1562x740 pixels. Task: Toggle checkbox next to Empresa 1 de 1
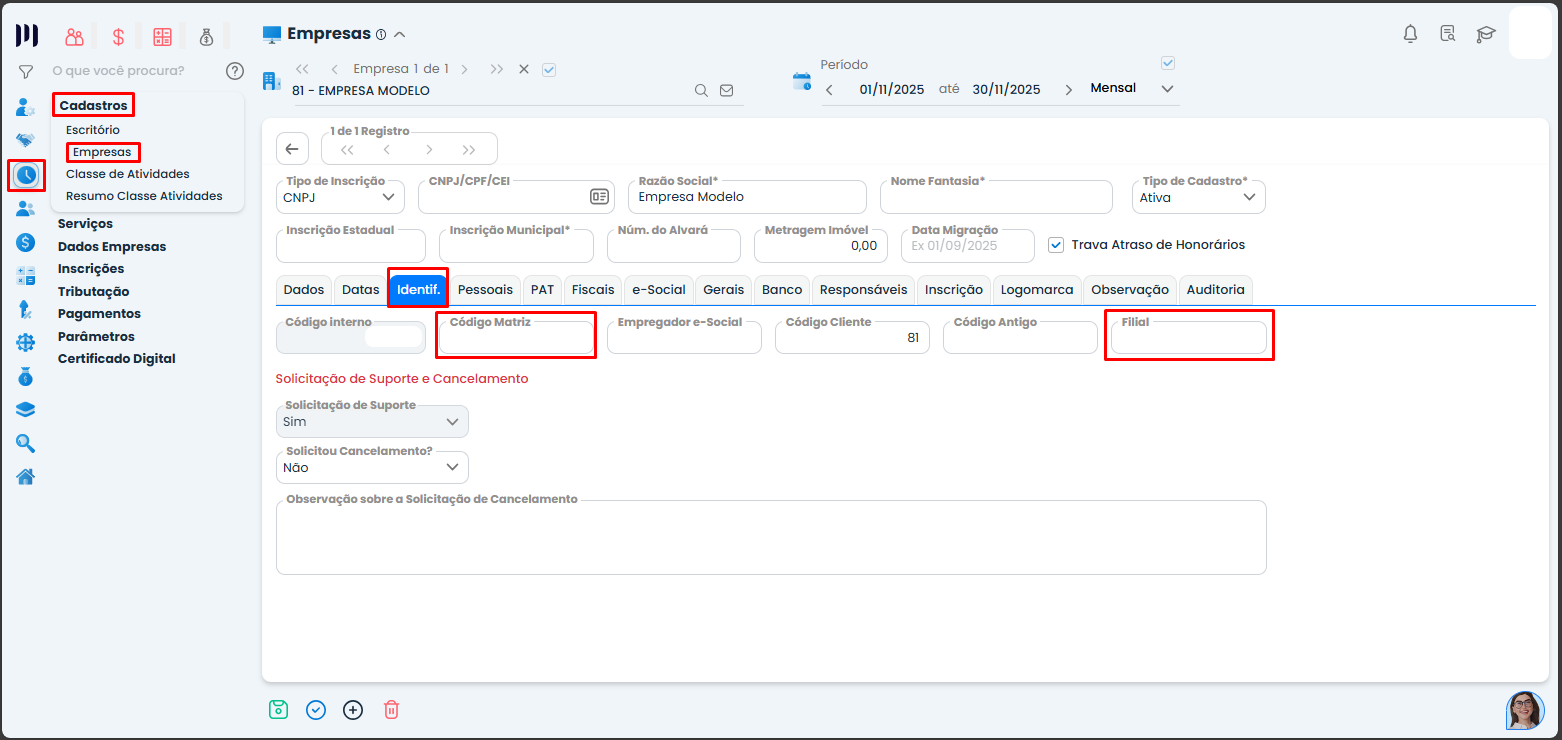tap(548, 69)
